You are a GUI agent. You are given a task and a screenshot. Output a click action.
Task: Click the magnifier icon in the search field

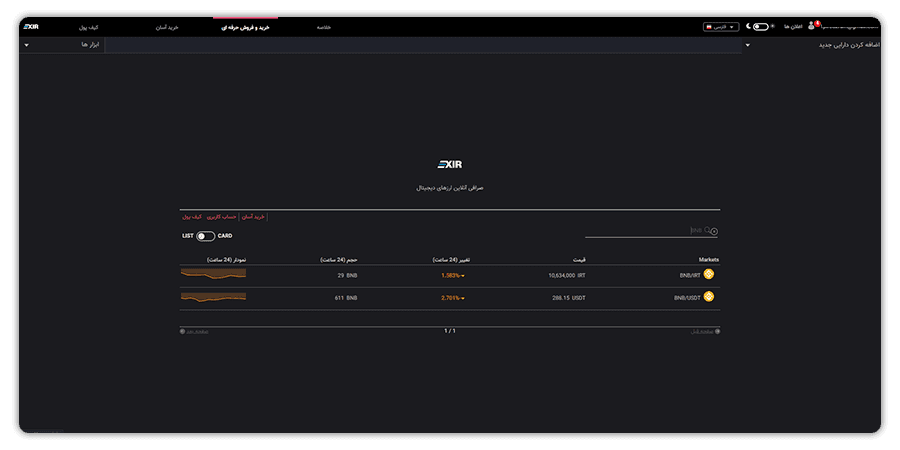pos(707,230)
